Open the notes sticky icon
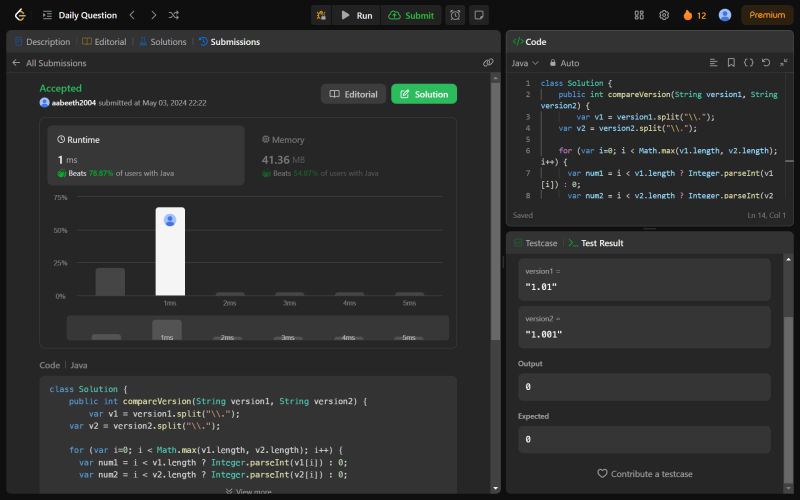Image resolution: width=800 pixels, height=500 pixels. click(479, 15)
